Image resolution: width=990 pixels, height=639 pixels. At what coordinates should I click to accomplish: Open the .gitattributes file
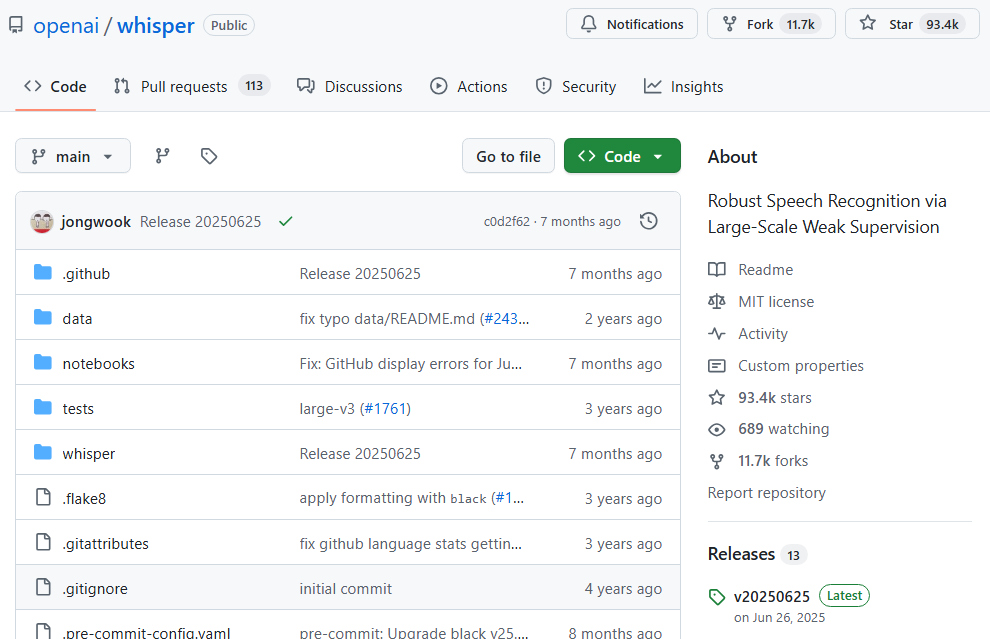(x=105, y=544)
